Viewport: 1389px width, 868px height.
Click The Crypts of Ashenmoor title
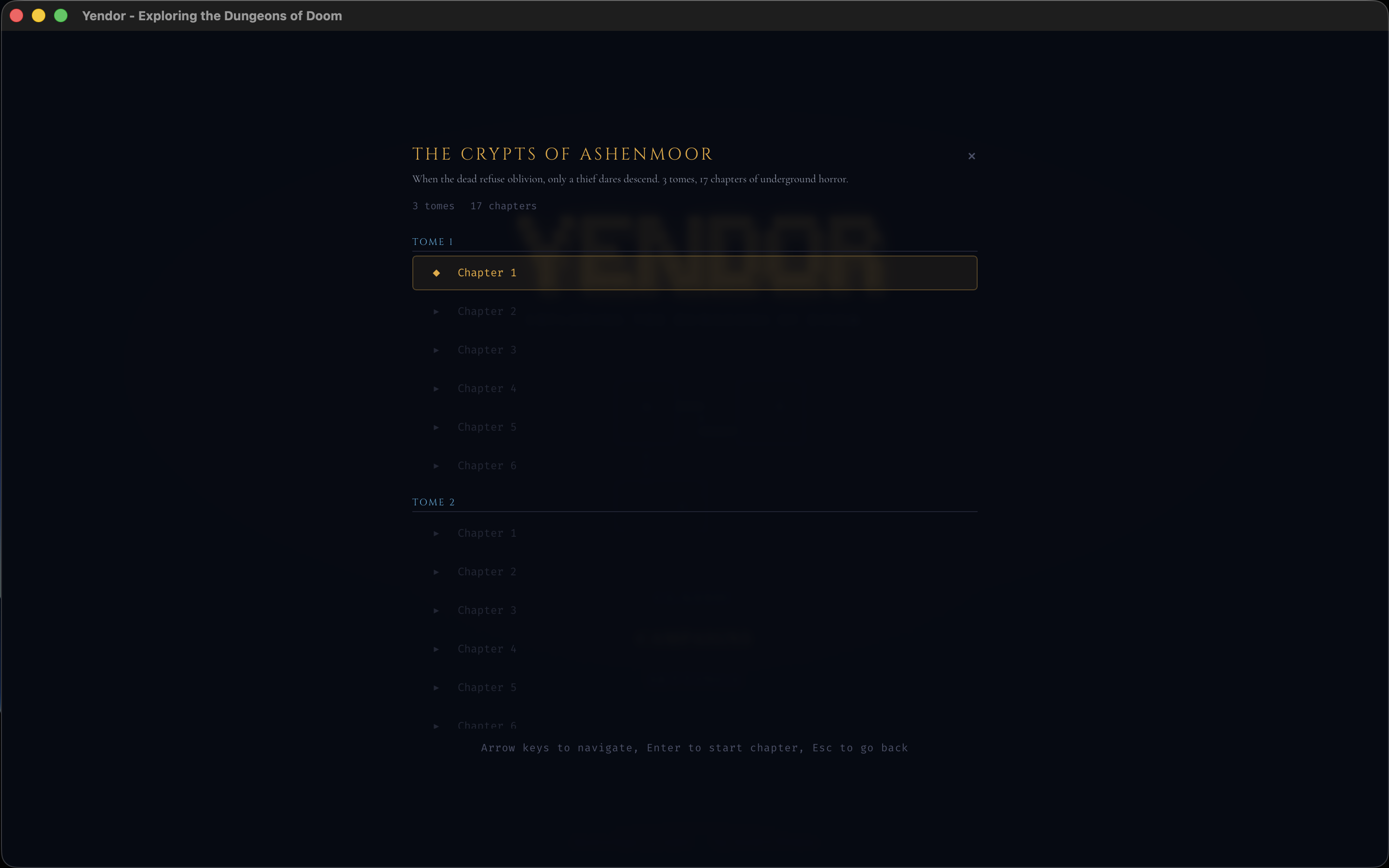tap(562, 154)
